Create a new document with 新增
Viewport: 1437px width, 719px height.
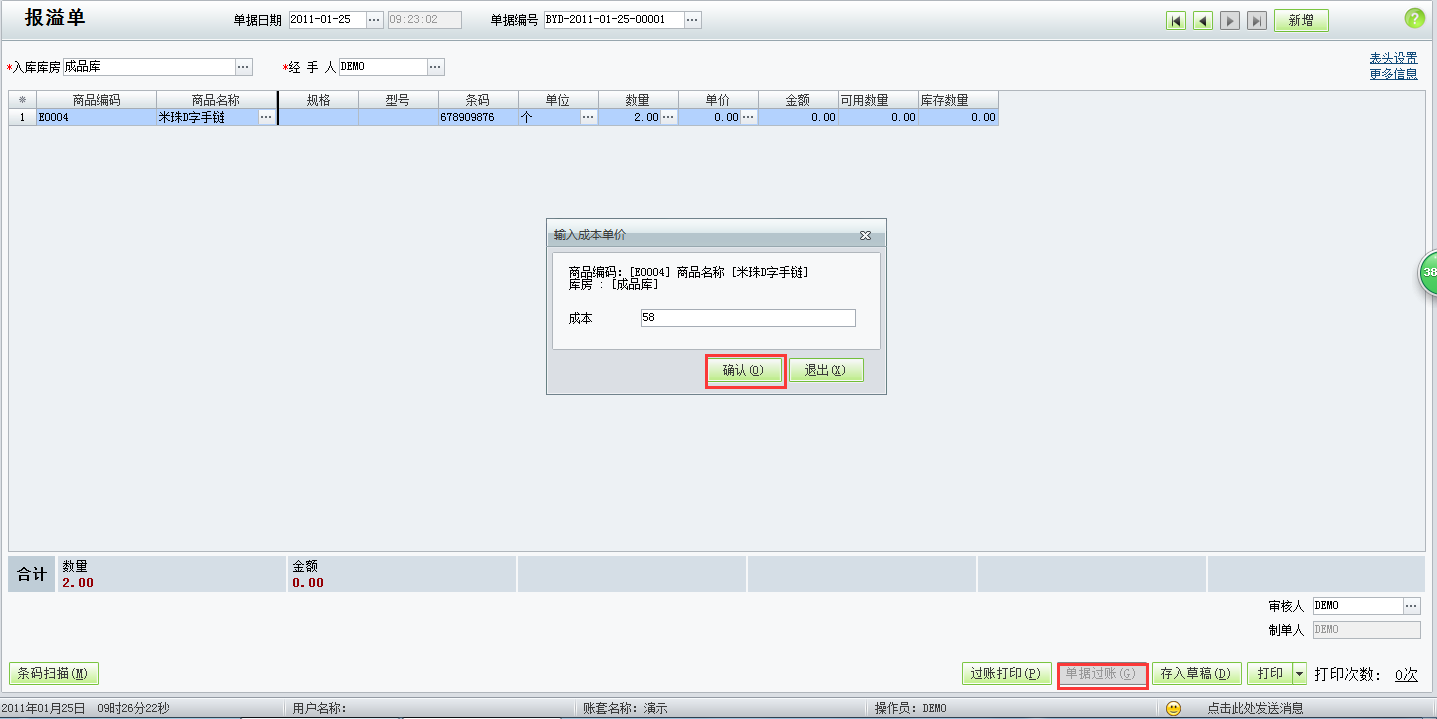pos(1301,19)
